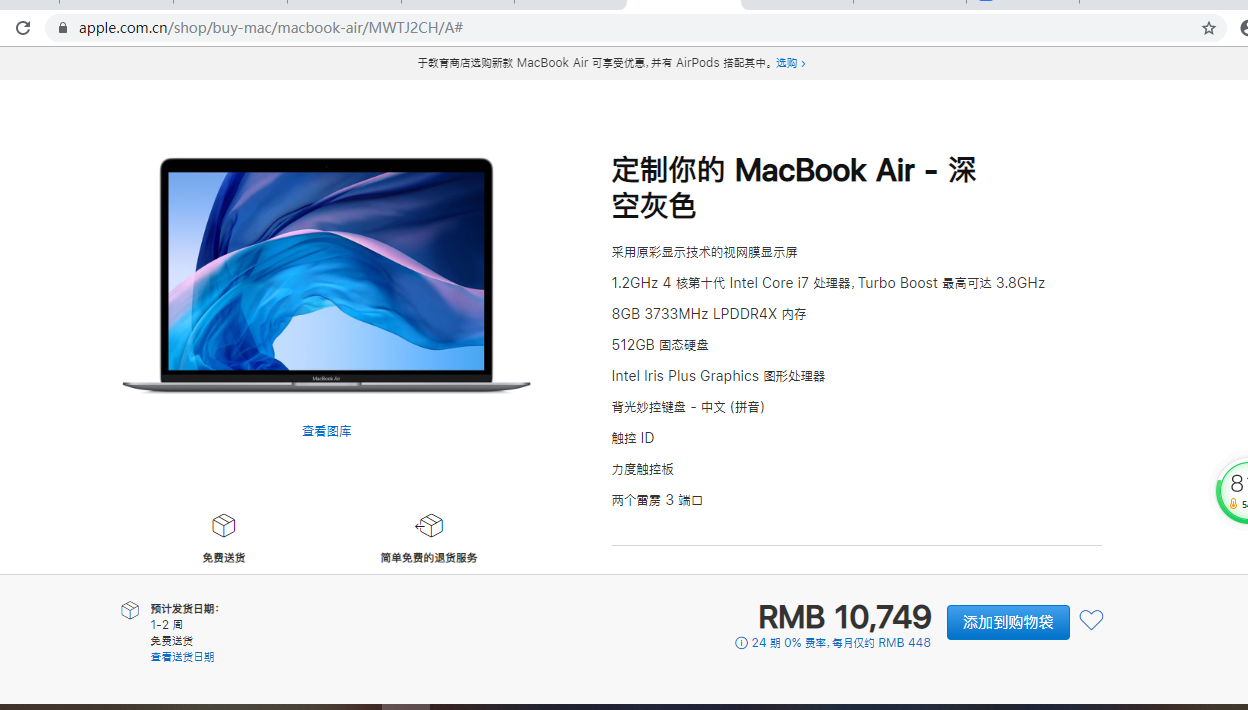Bookmark this page with the star icon
Screen dimensions: 1248x710
1209,28
